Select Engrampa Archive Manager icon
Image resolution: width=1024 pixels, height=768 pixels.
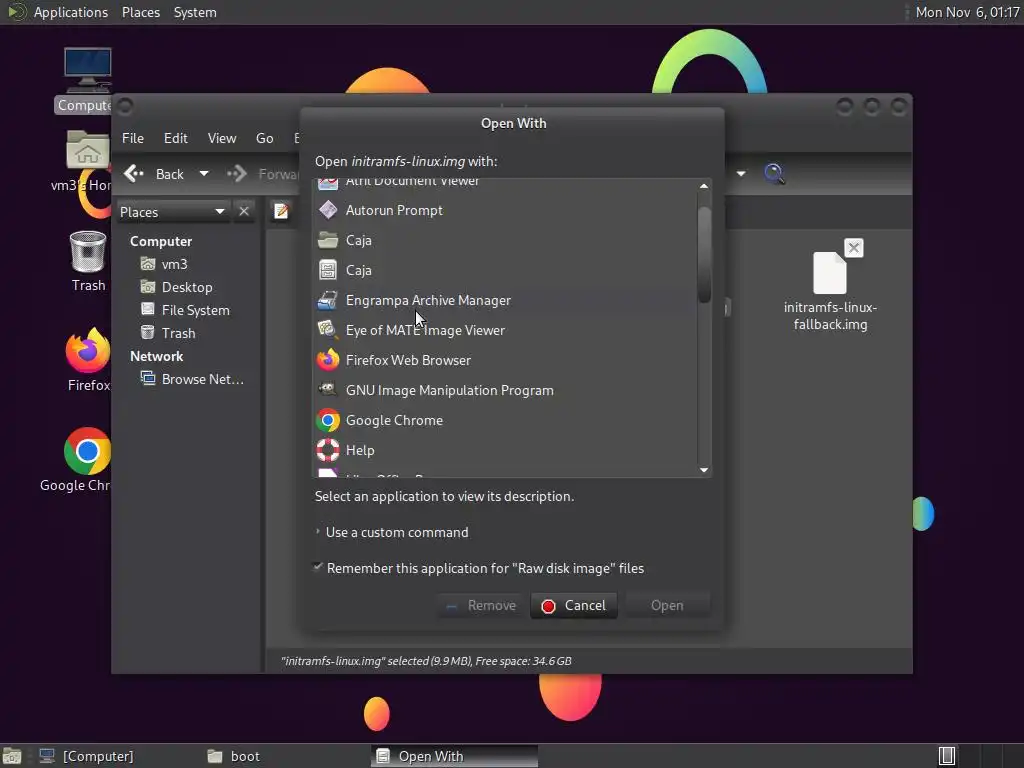[328, 300]
